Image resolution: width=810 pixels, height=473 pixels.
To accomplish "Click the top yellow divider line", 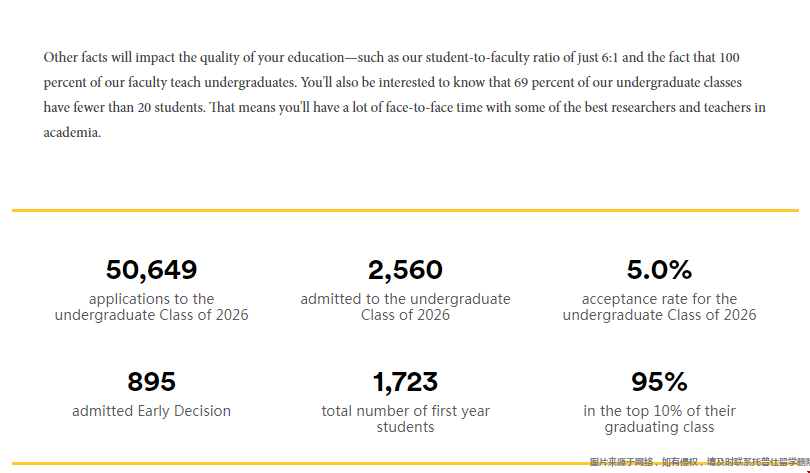I will (x=405, y=210).
